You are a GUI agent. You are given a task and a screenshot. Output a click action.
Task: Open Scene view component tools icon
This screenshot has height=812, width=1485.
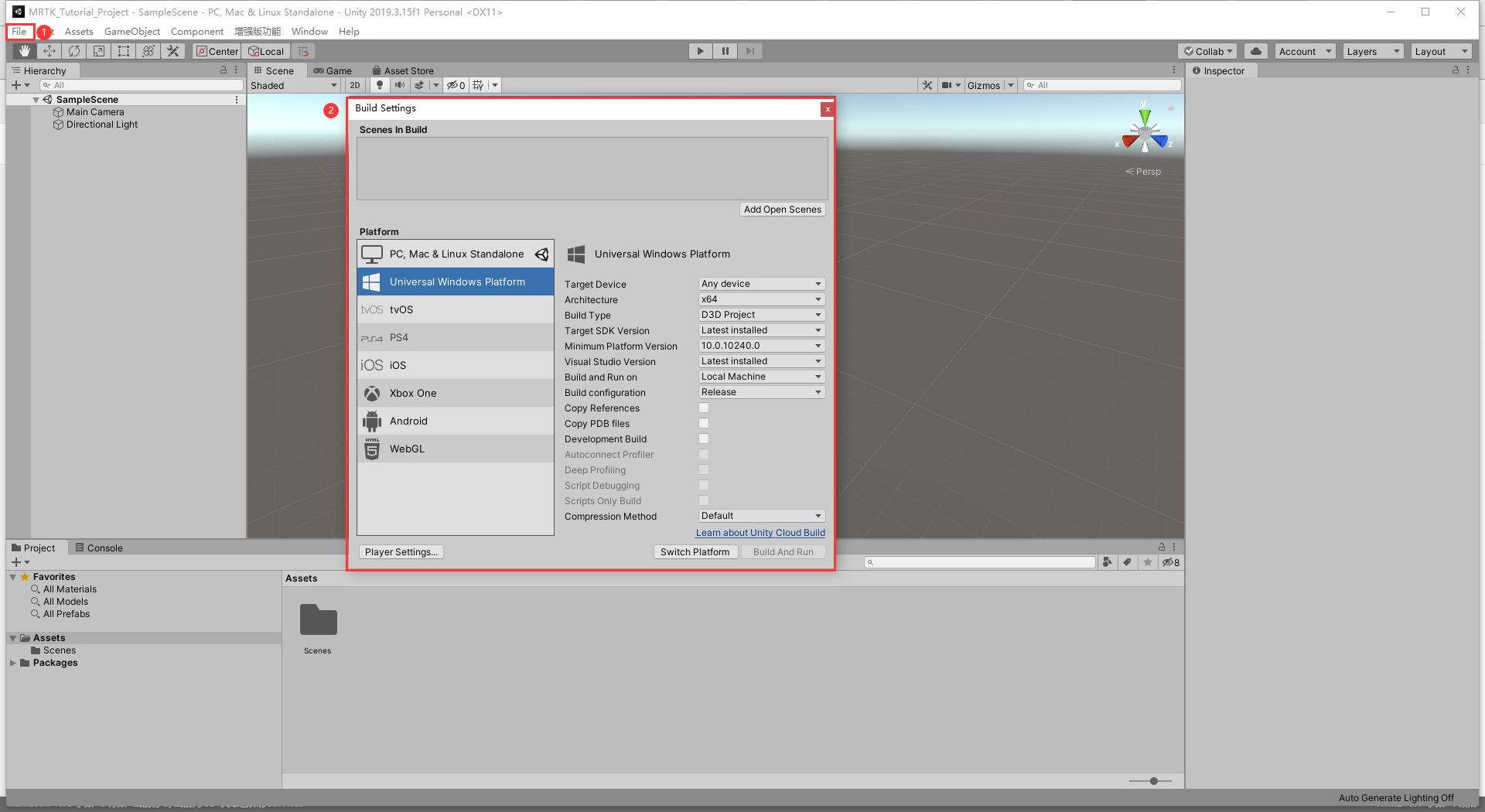[927, 85]
